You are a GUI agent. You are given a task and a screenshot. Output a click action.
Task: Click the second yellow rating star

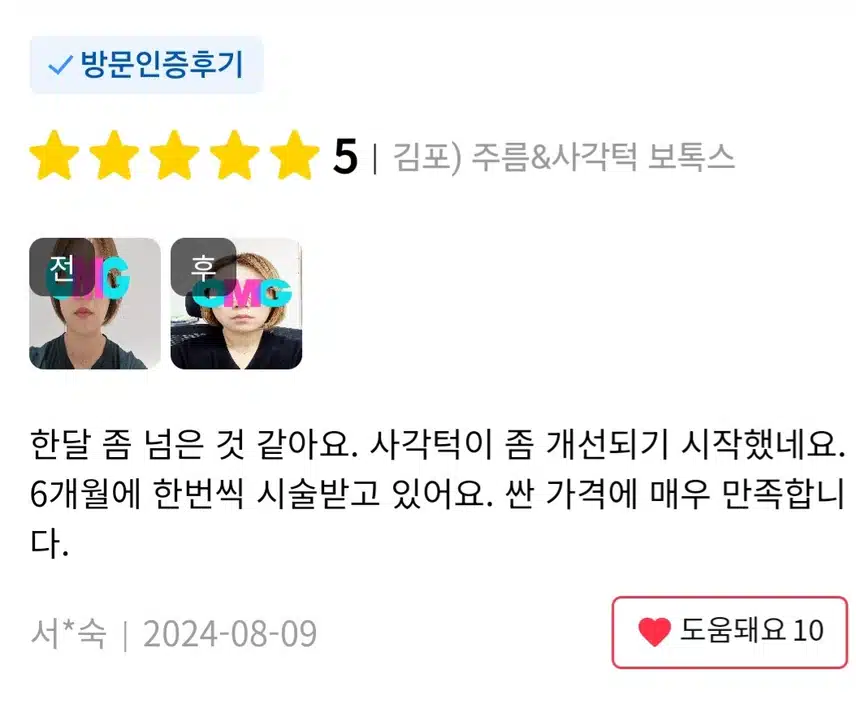pos(114,156)
